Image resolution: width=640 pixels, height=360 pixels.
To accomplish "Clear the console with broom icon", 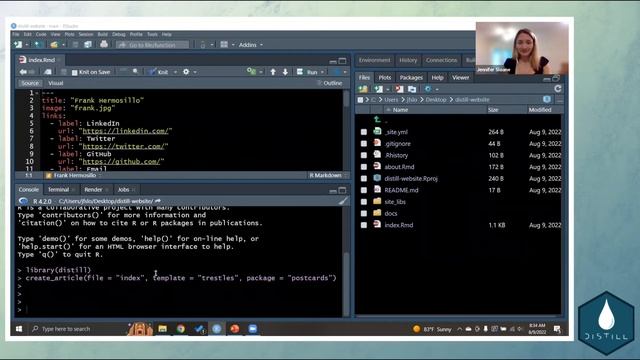I will (343, 201).
